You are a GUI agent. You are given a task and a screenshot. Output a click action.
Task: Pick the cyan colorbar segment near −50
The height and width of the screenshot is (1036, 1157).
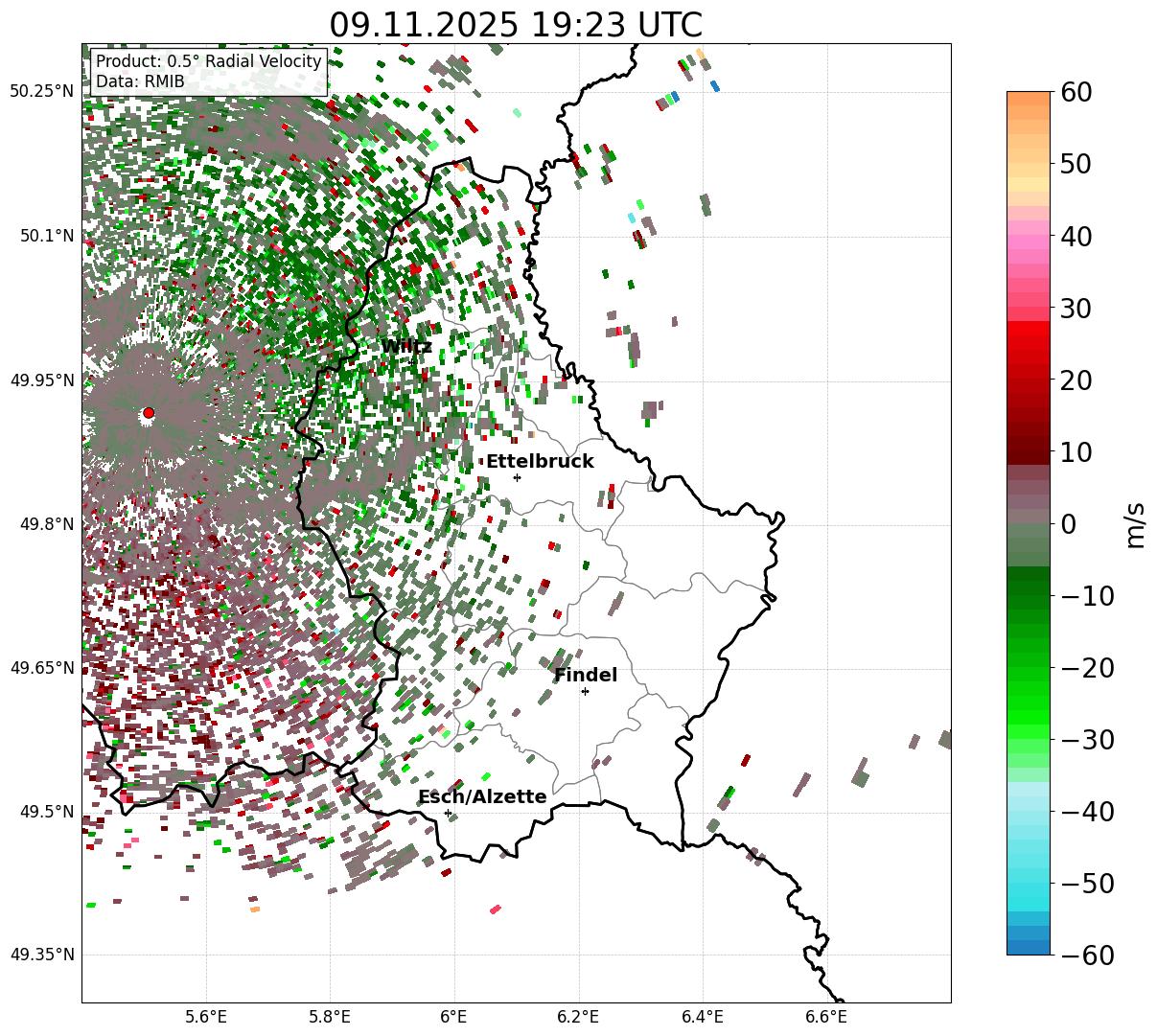click(x=1029, y=890)
